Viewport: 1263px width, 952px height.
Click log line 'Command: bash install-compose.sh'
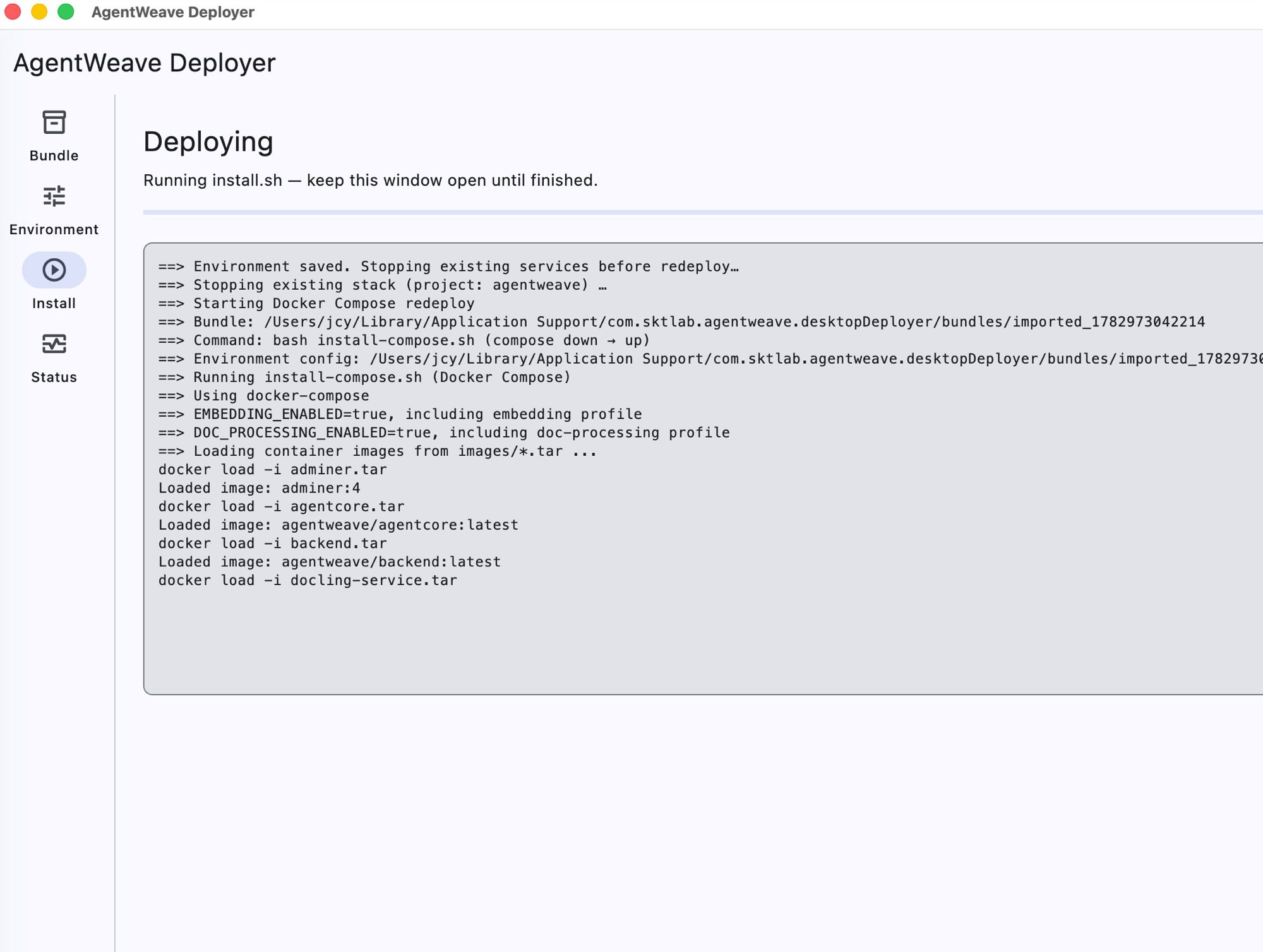click(x=404, y=340)
